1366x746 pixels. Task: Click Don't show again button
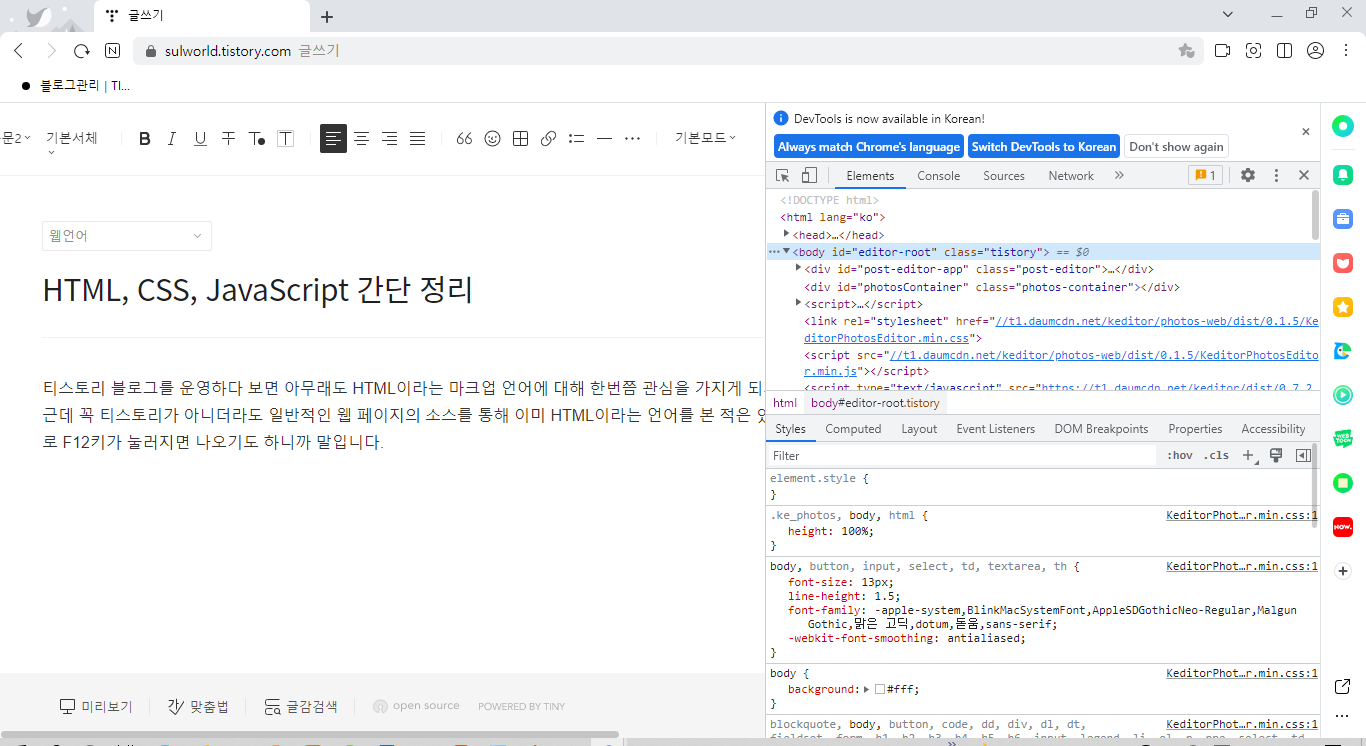[x=1176, y=147]
